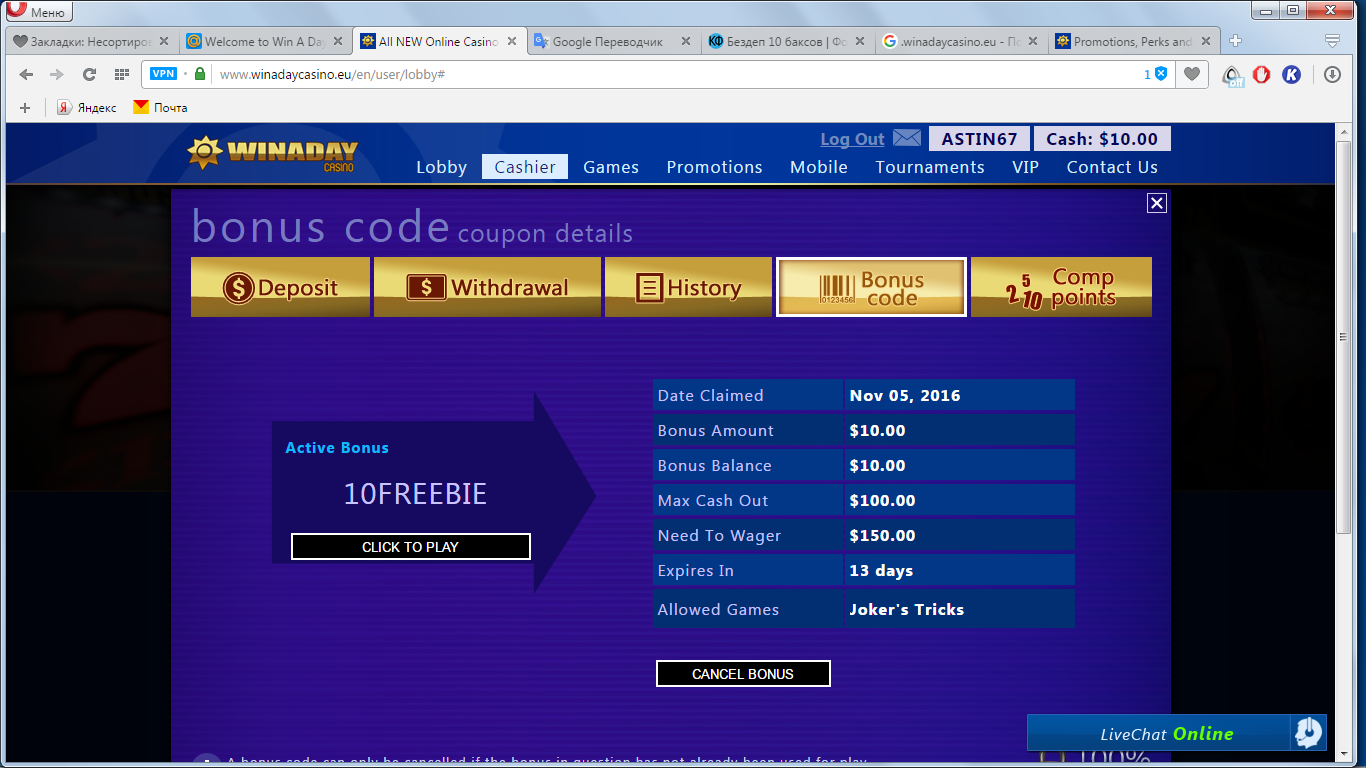Open Яндекс bookmark
The image size is (1366, 768).
click(86, 108)
